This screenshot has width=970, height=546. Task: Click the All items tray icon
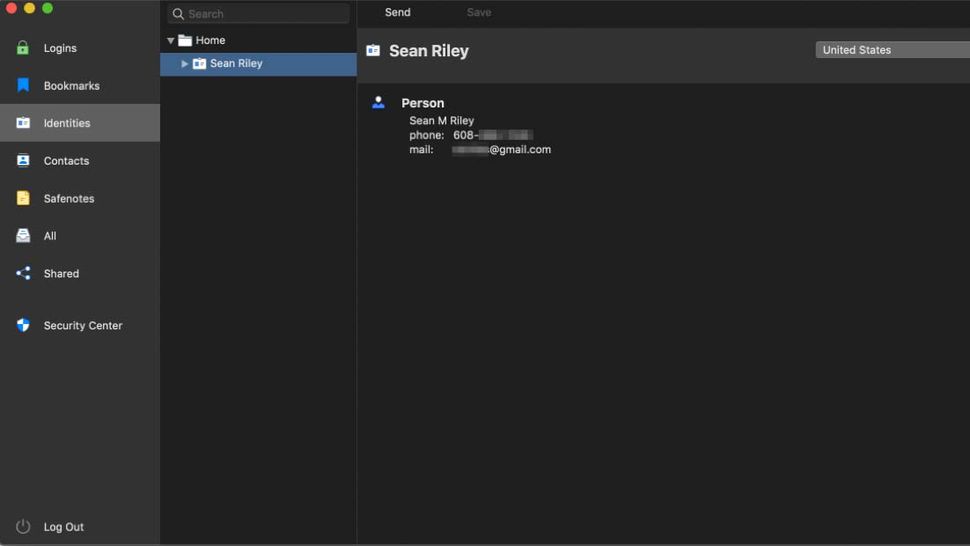[x=23, y=236]
